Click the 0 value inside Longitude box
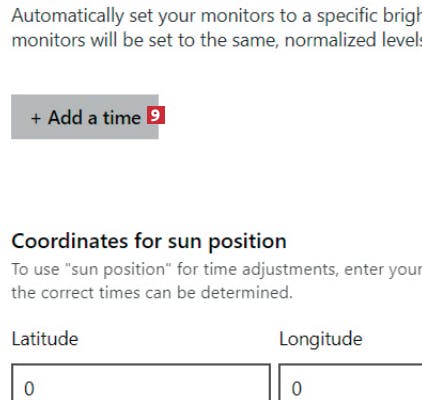422x400 pixels. tap(297, 388)
